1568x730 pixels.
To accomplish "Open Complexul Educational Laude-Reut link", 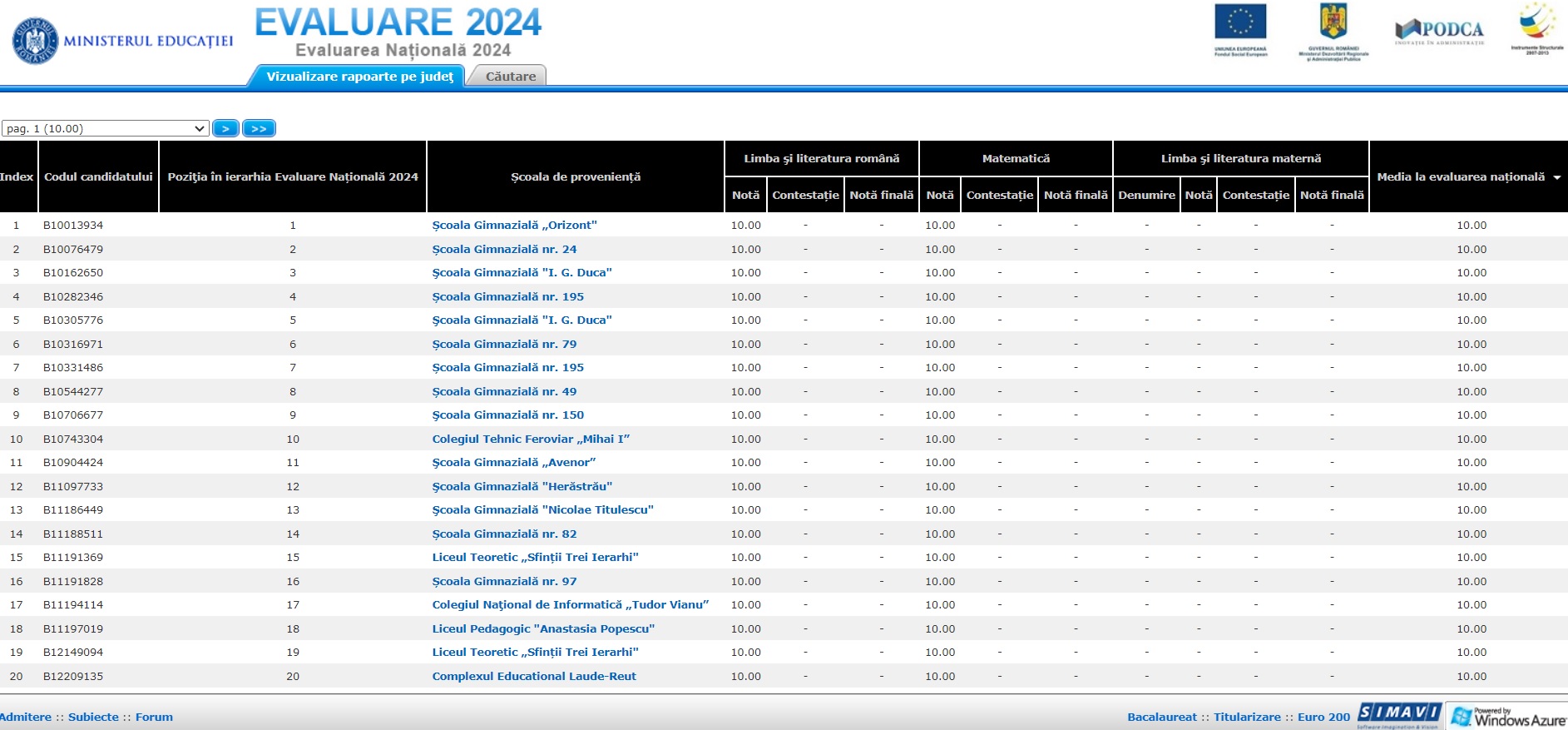I will [x=534, y=676].
